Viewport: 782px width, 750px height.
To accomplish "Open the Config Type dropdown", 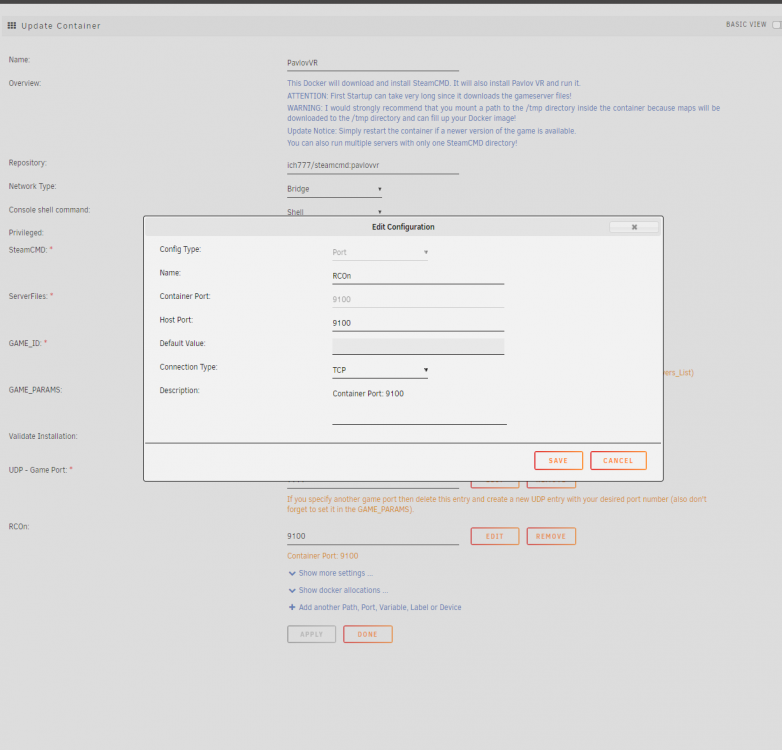I will click(380, 252).
